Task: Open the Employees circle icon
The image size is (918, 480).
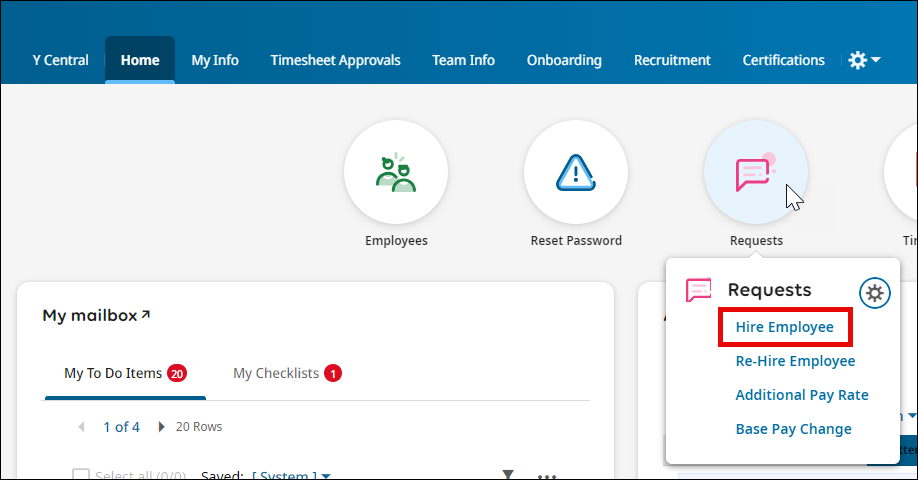Action: pos(396,172)
